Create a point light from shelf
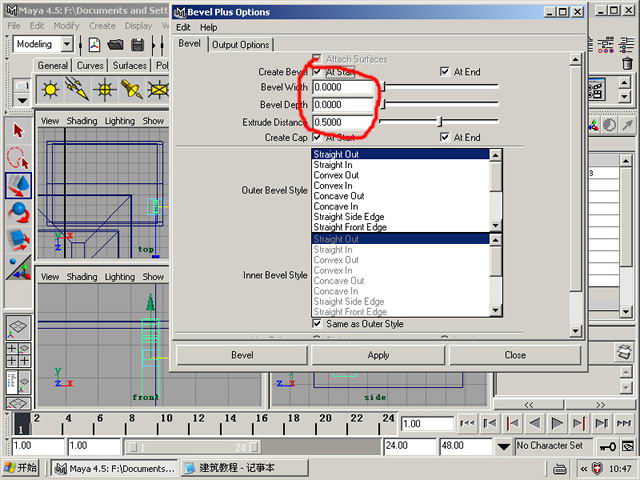Viewport: 640px width, 480px height. 50,89
